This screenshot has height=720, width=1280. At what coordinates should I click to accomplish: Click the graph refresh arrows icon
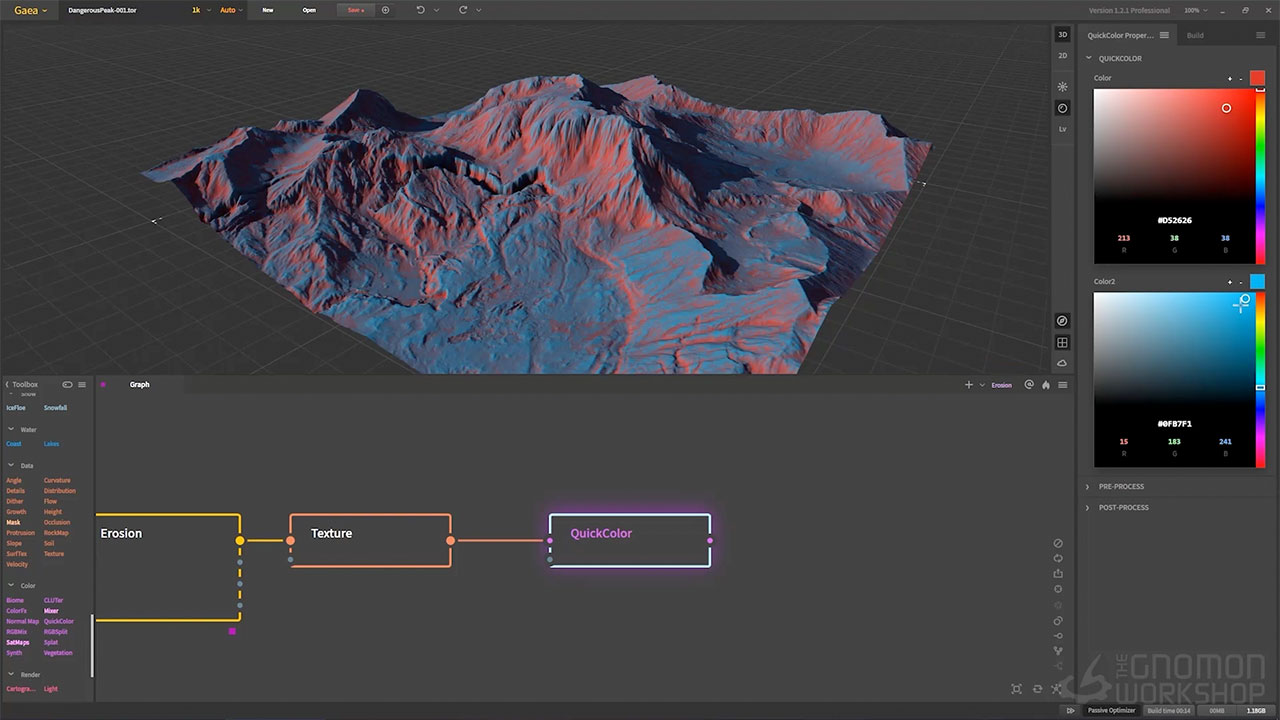click(x=1037, y=689)
